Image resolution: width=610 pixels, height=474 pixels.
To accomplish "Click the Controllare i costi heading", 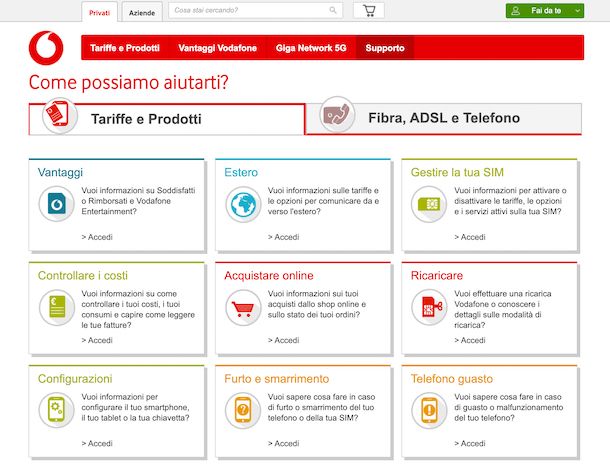I will coord(83,276).
